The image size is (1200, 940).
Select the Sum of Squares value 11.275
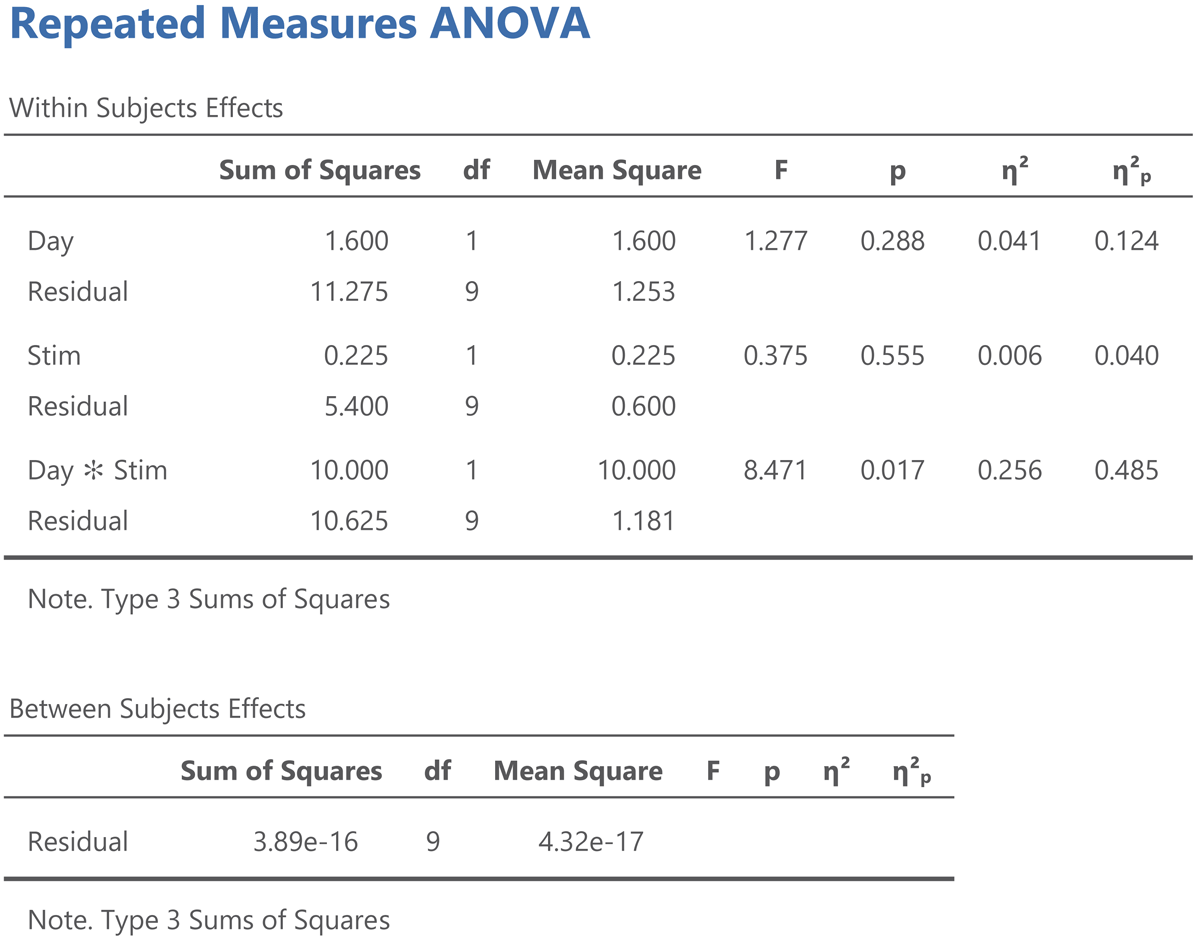click(x=350, y=292)
